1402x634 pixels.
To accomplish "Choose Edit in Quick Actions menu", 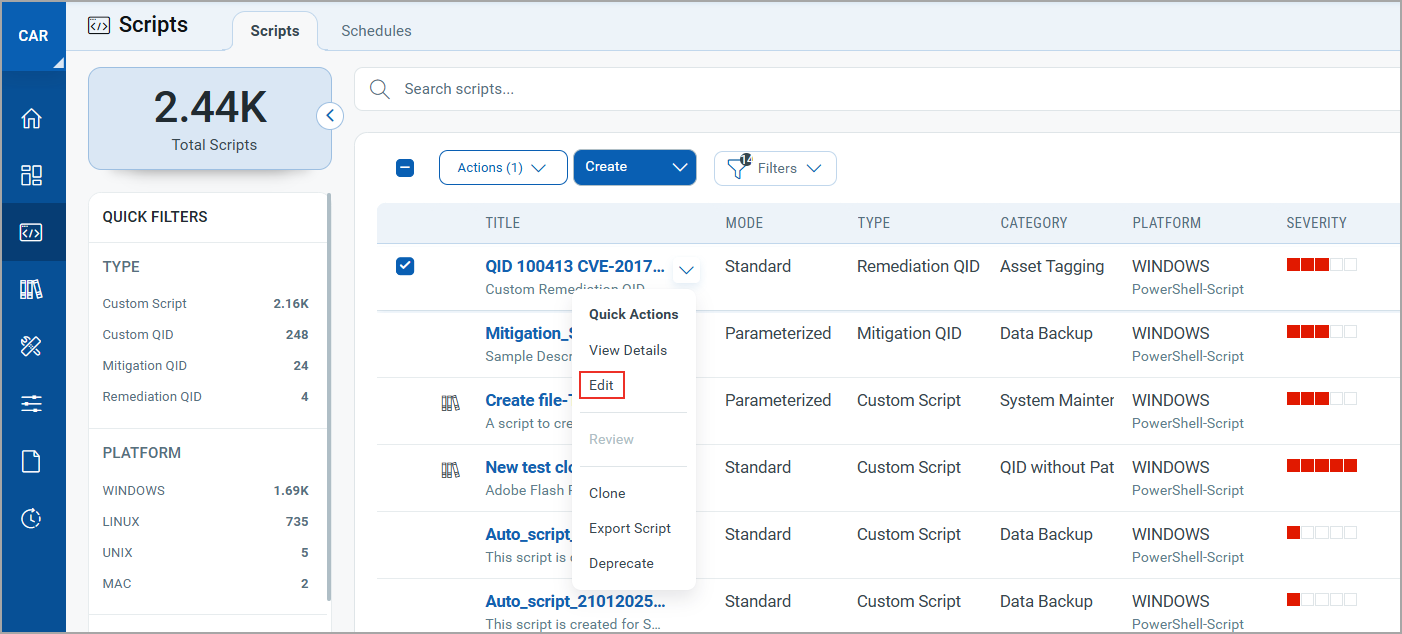I will [602, 385].
